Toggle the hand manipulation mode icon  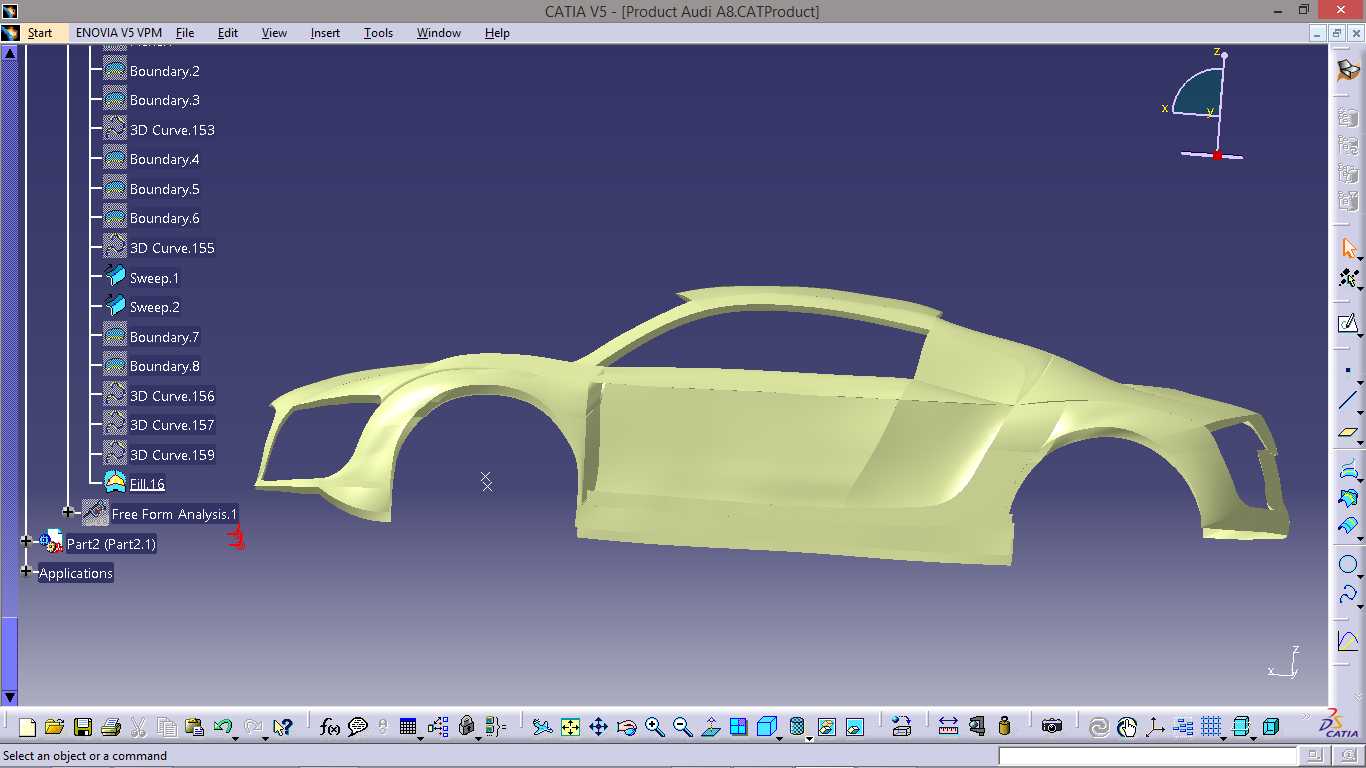(1127, 727)
